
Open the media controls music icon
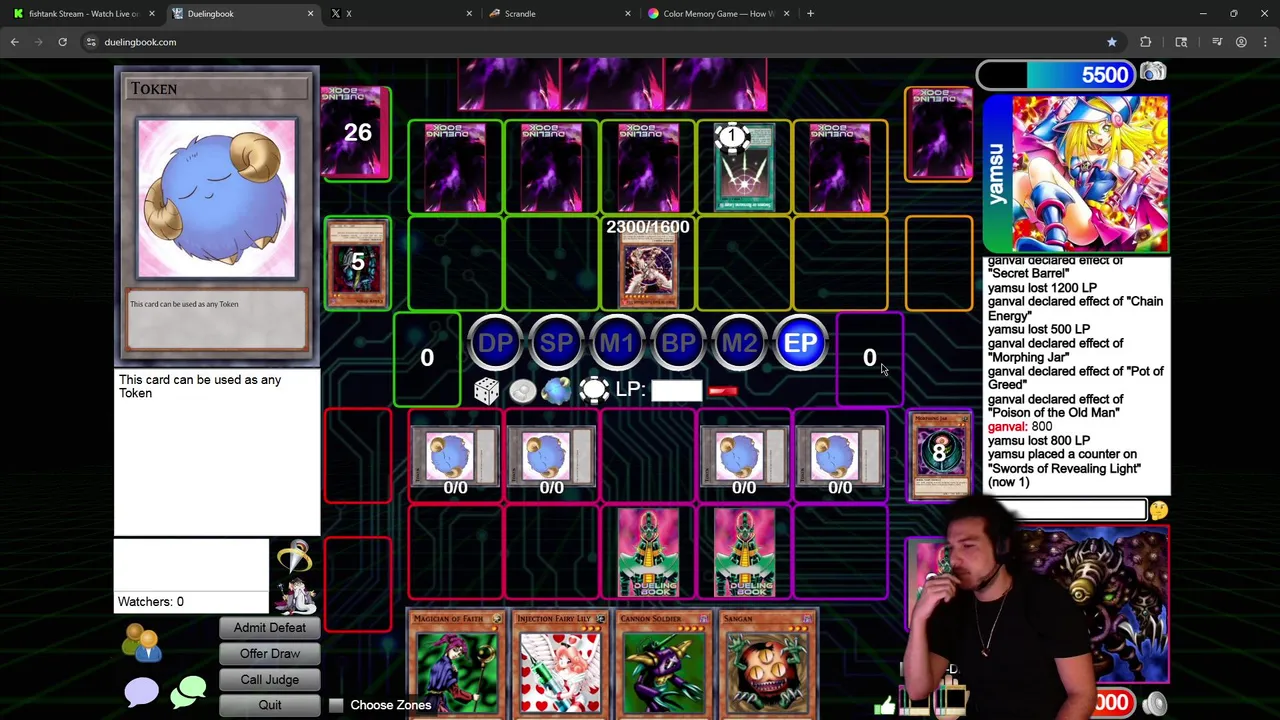[x=1217, y=42]
